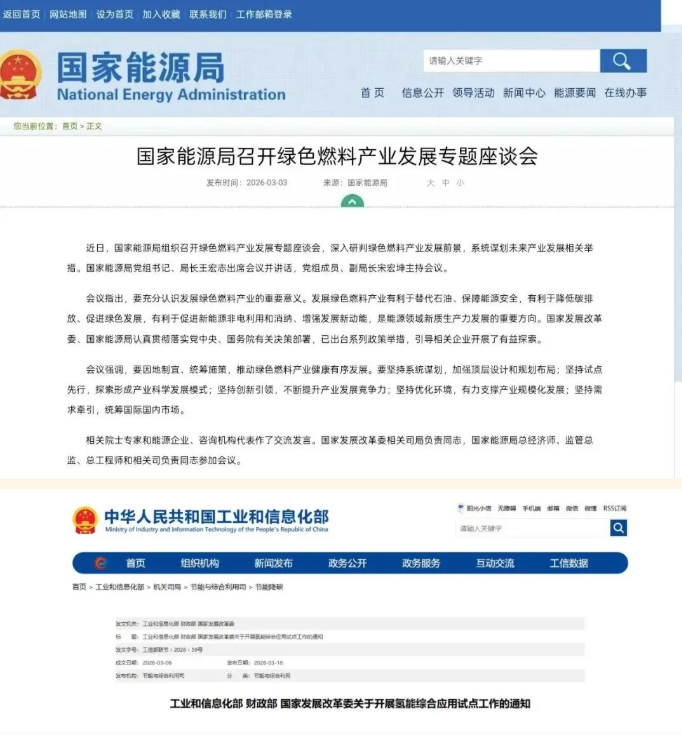682x734 pixels.
Task: Click 发布日期 value 2026-03-16
Action: (268, 663)
